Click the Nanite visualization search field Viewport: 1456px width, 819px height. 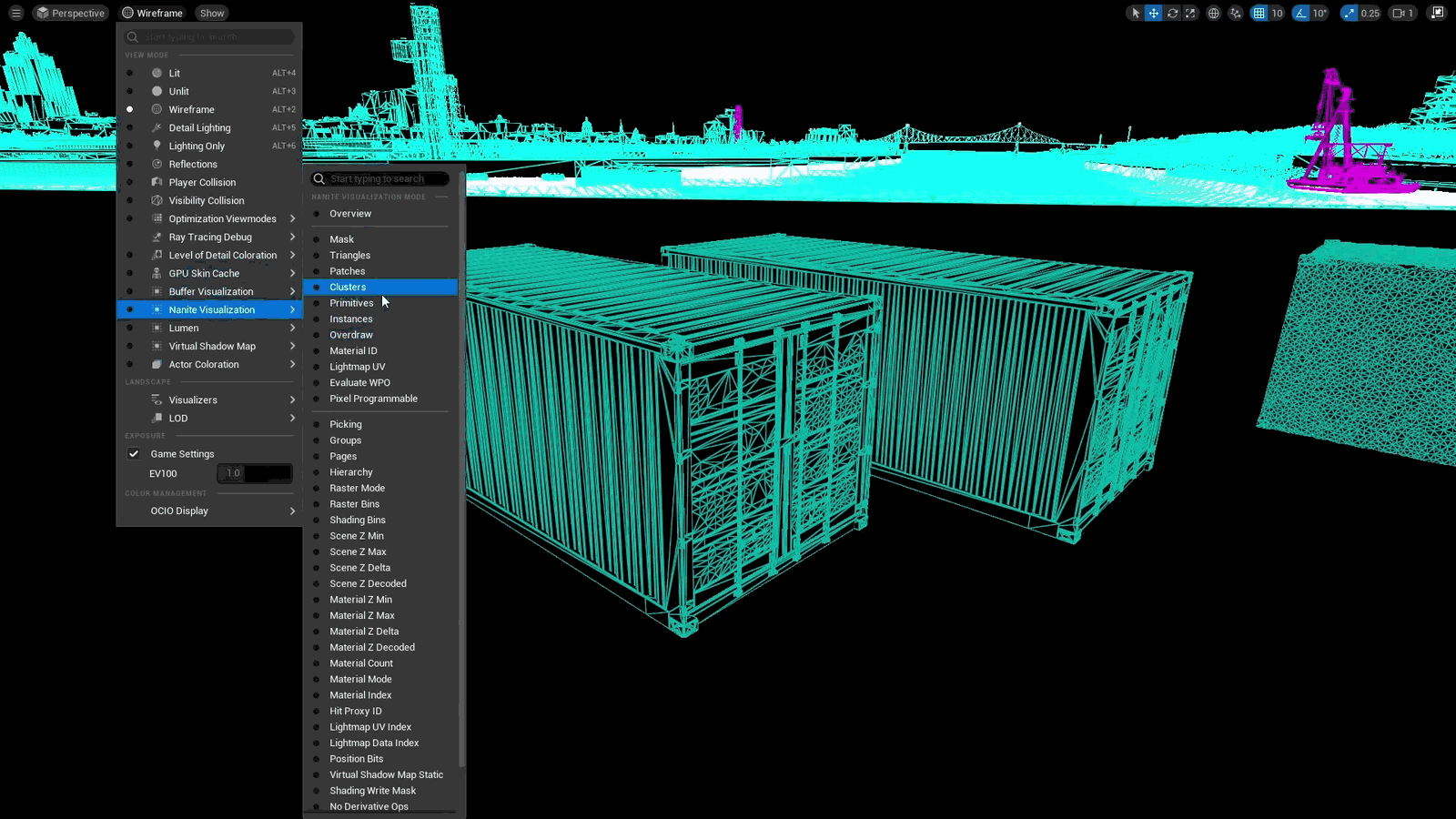click(380, 178)
